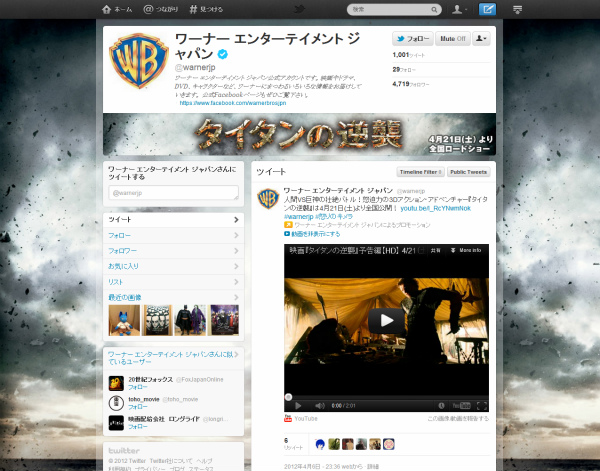Select フォロー in the sidebar menu
The width and height of the screenshot is (600, 471).
[x=173, y=235]
